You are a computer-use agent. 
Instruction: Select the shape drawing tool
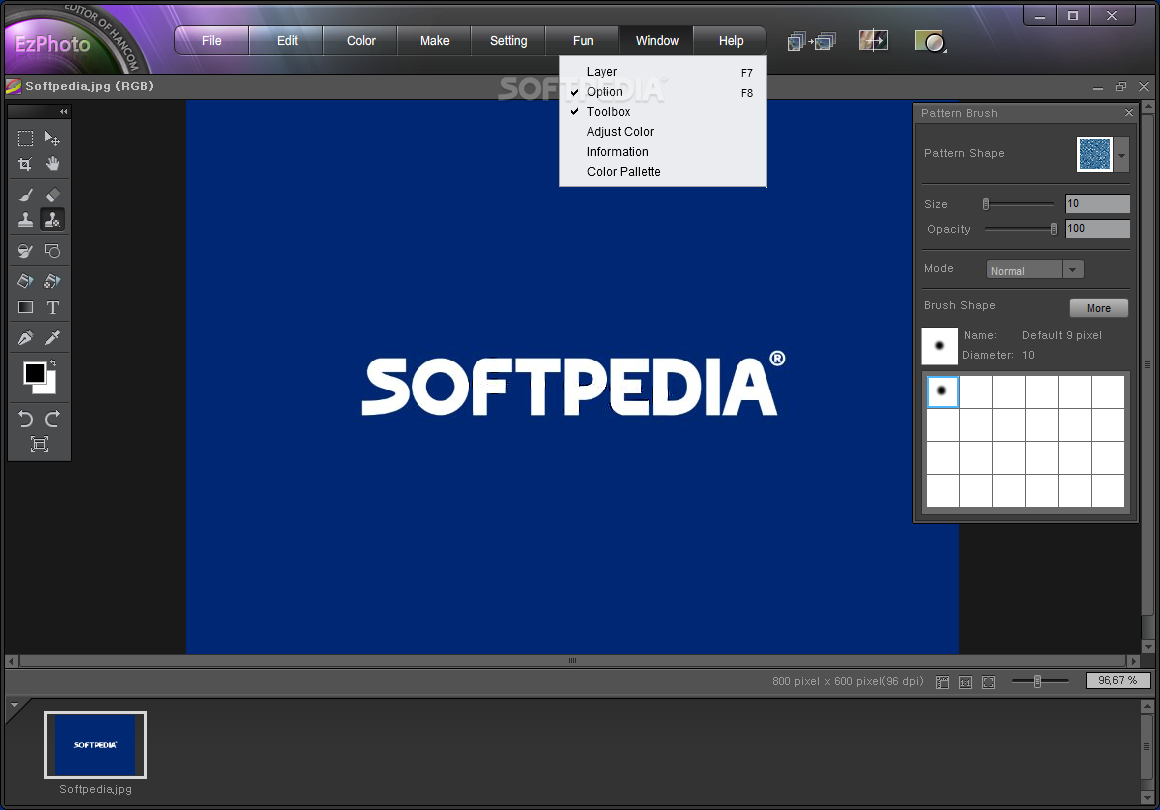click(52, 251)
